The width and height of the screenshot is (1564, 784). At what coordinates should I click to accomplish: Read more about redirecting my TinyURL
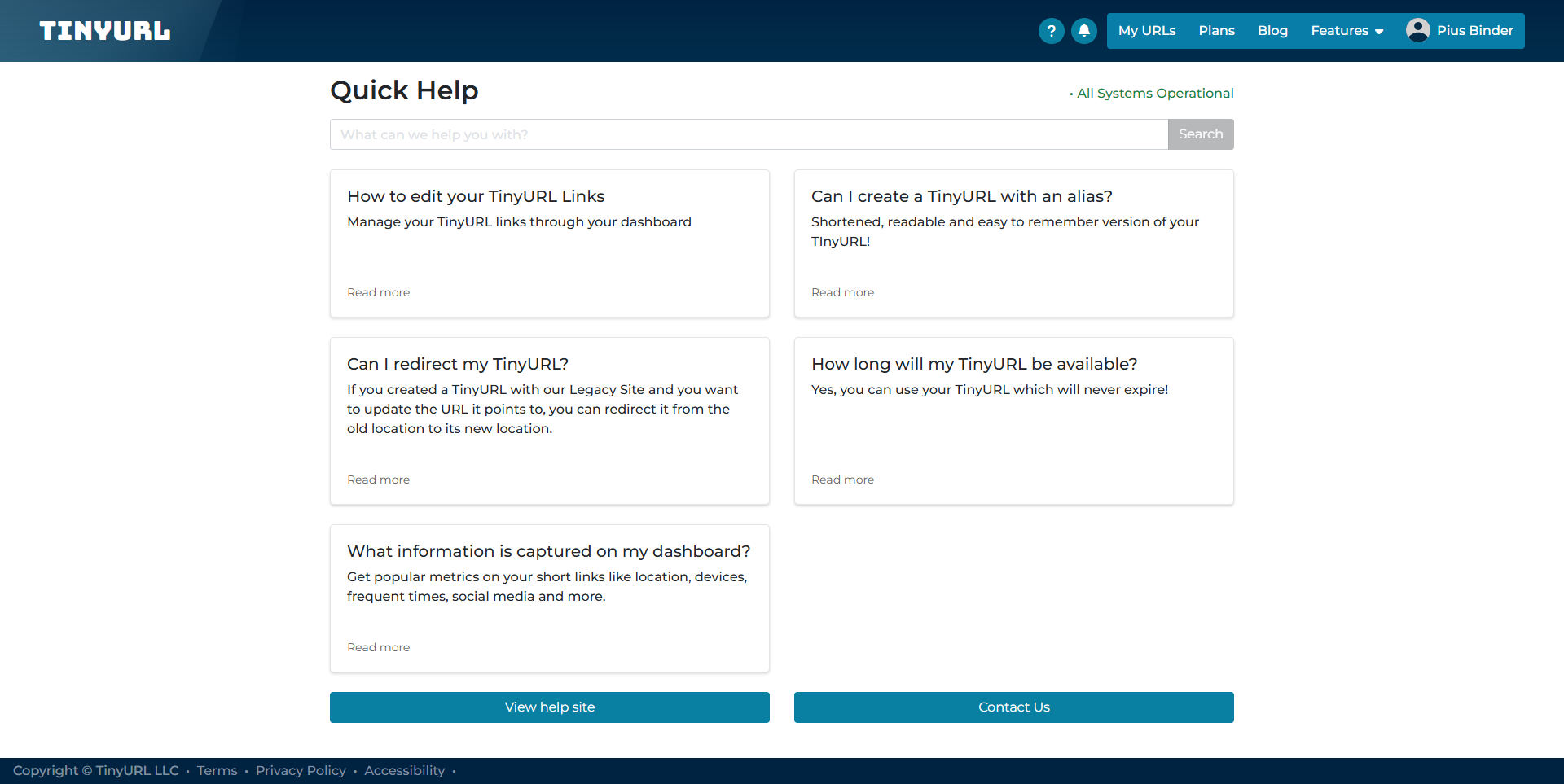click(378, 480)
